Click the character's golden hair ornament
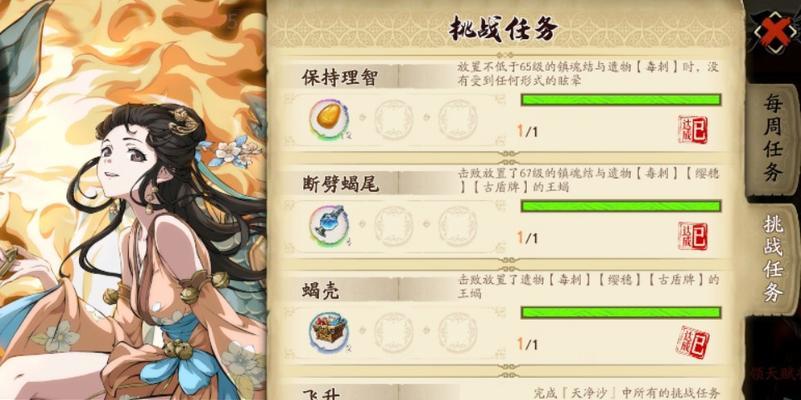This screenshot has width=801, height=400. pos(183,122)
